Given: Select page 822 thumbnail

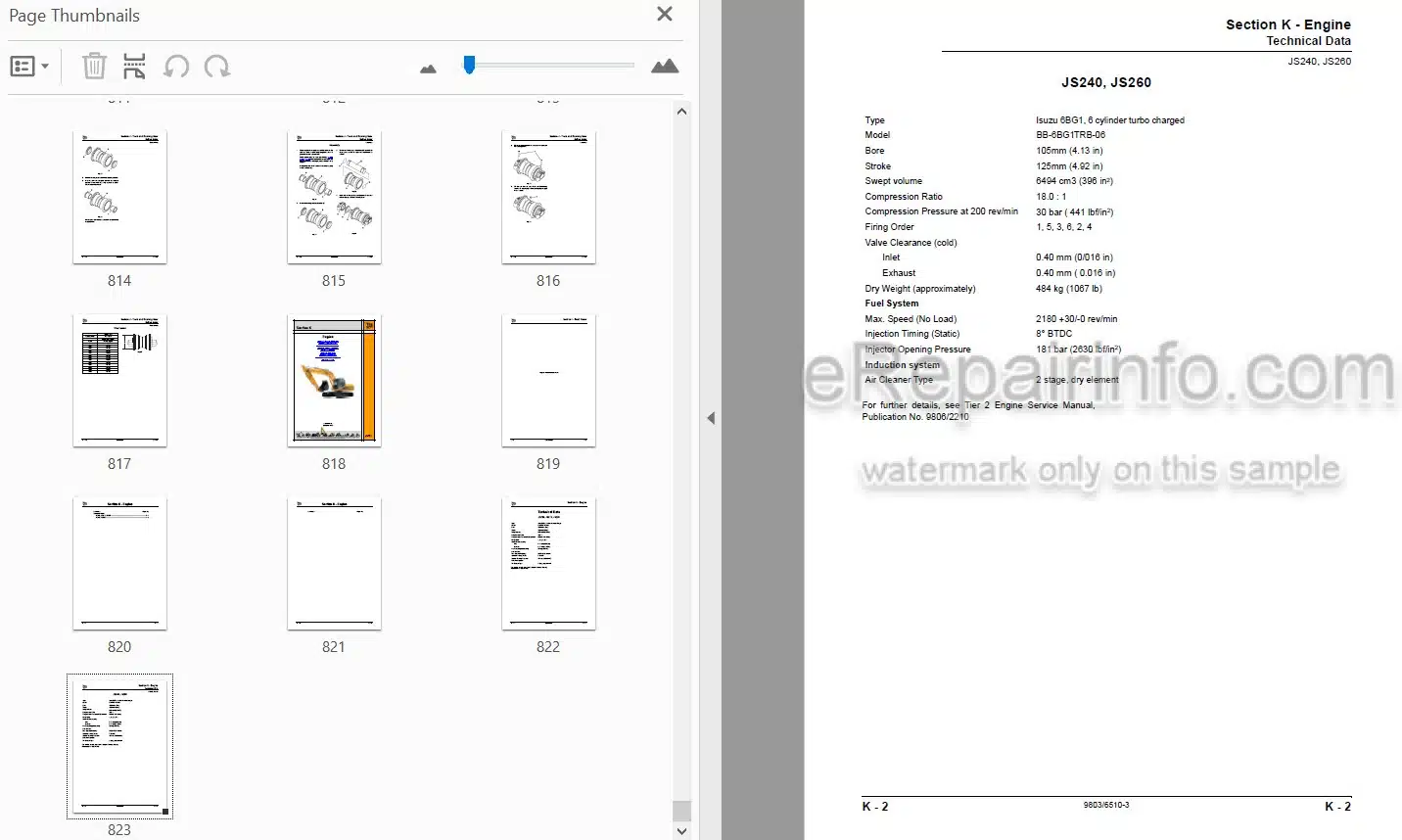Looking at the screenshot, I should coord(548,563).
